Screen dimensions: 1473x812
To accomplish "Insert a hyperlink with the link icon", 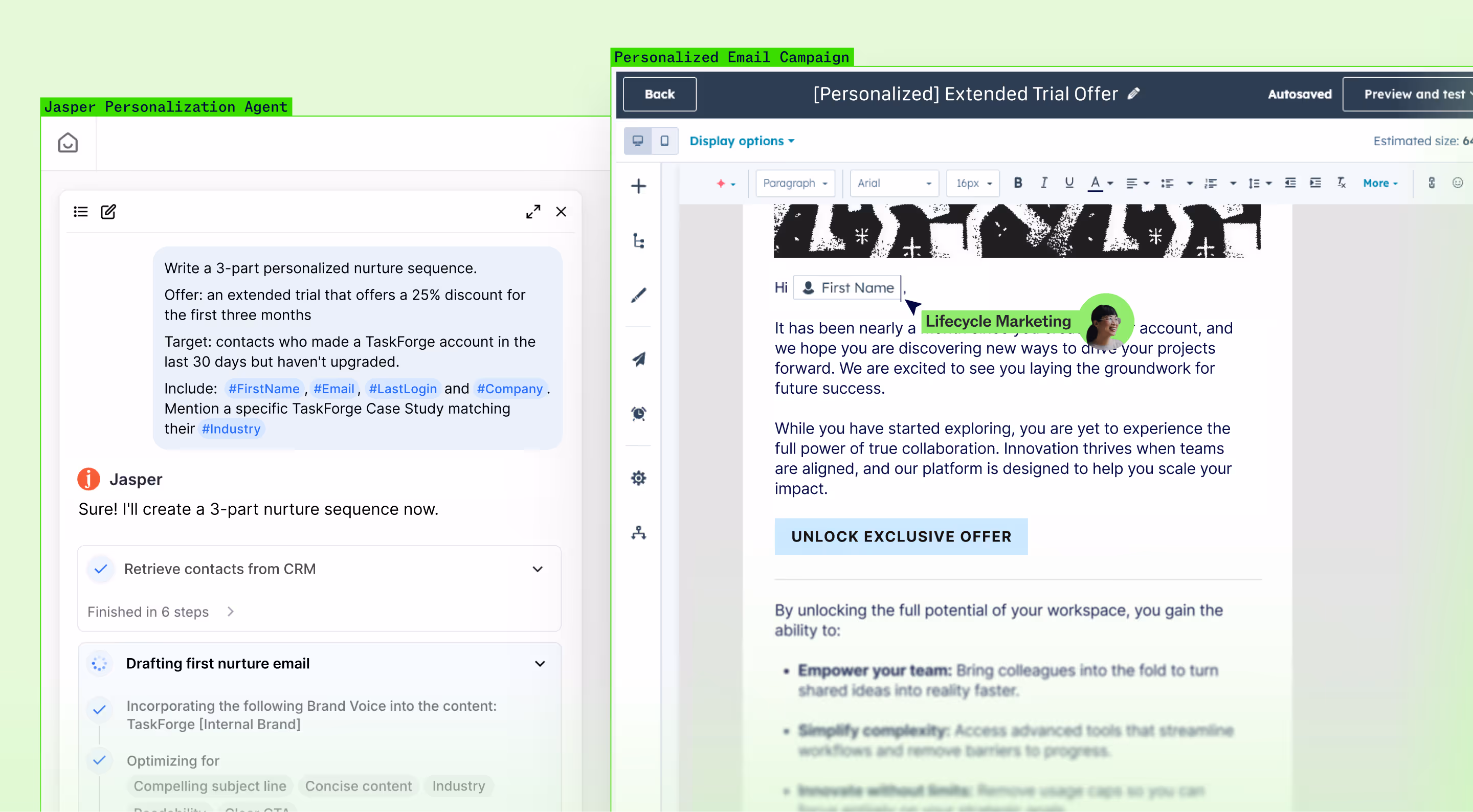I will pos(1432,183).
